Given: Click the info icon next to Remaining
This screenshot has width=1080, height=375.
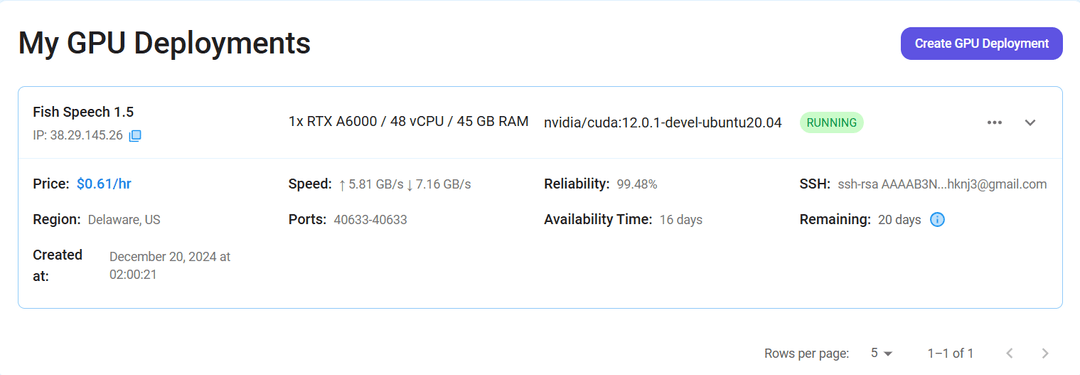Looking at the screenshot, I should coord(937,220).
